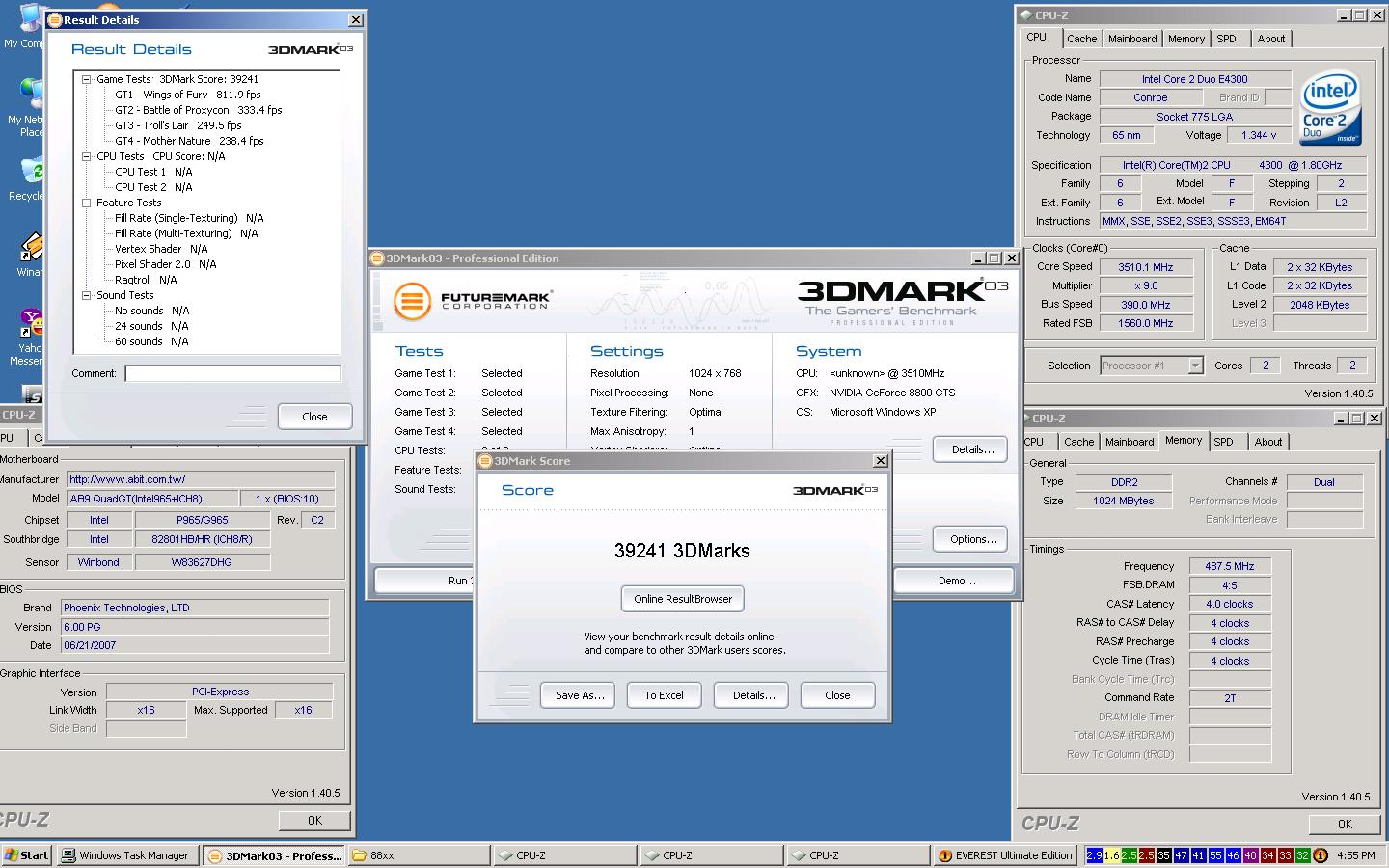This screenshot has height=868, width=1389.
Task: Click the Core Speed 3510.1 MHz value
Action: (x=1145, y=267)
